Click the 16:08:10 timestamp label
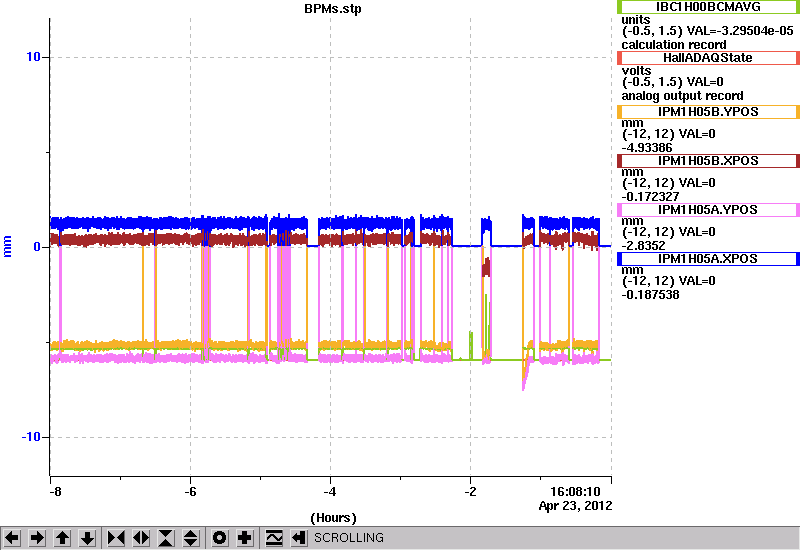Screen dimensions: 800x550 [x=575, y=492]
